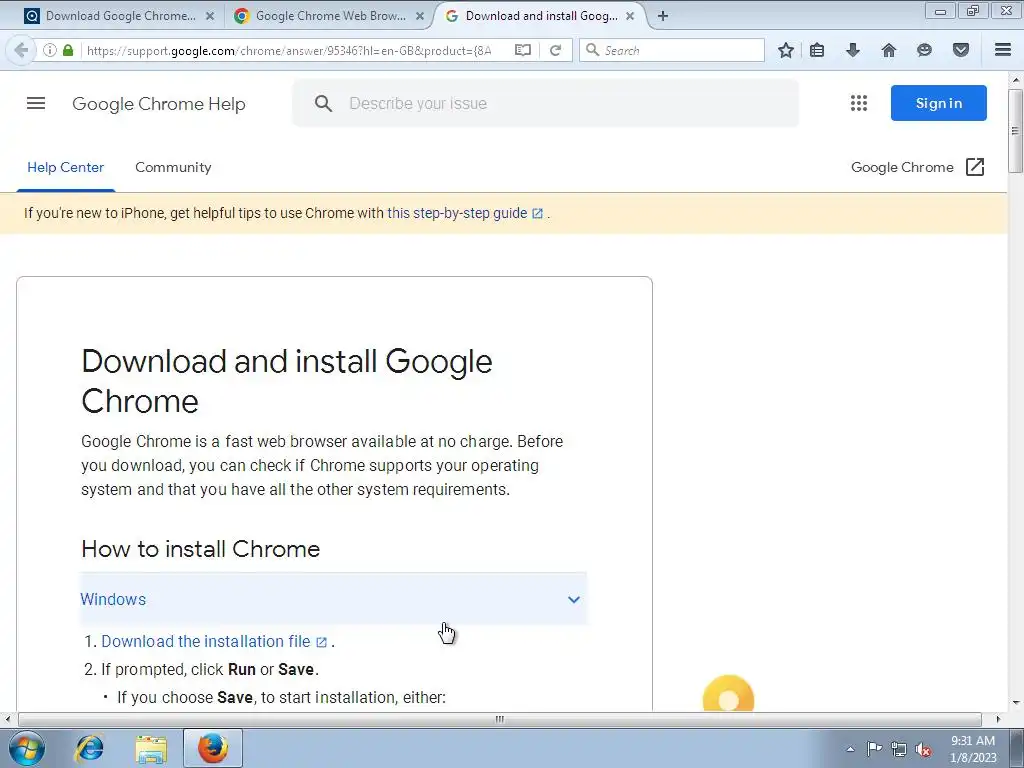Switch to Google Chrome Web Browser tab
The height and width of the screenshot is (768, 1024).
coord(330,16)
